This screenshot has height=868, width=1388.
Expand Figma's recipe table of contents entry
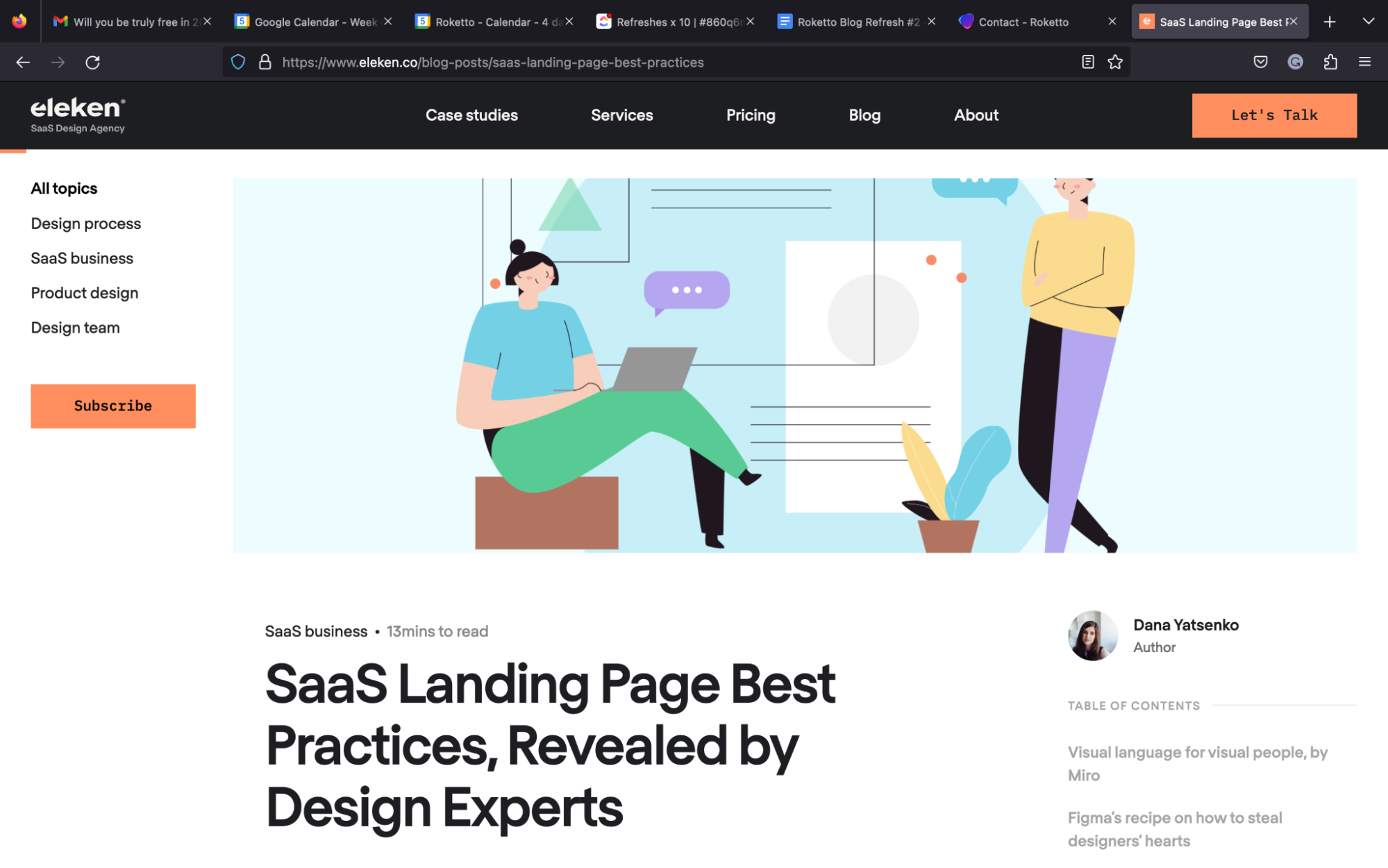(x=1174, y=828)
